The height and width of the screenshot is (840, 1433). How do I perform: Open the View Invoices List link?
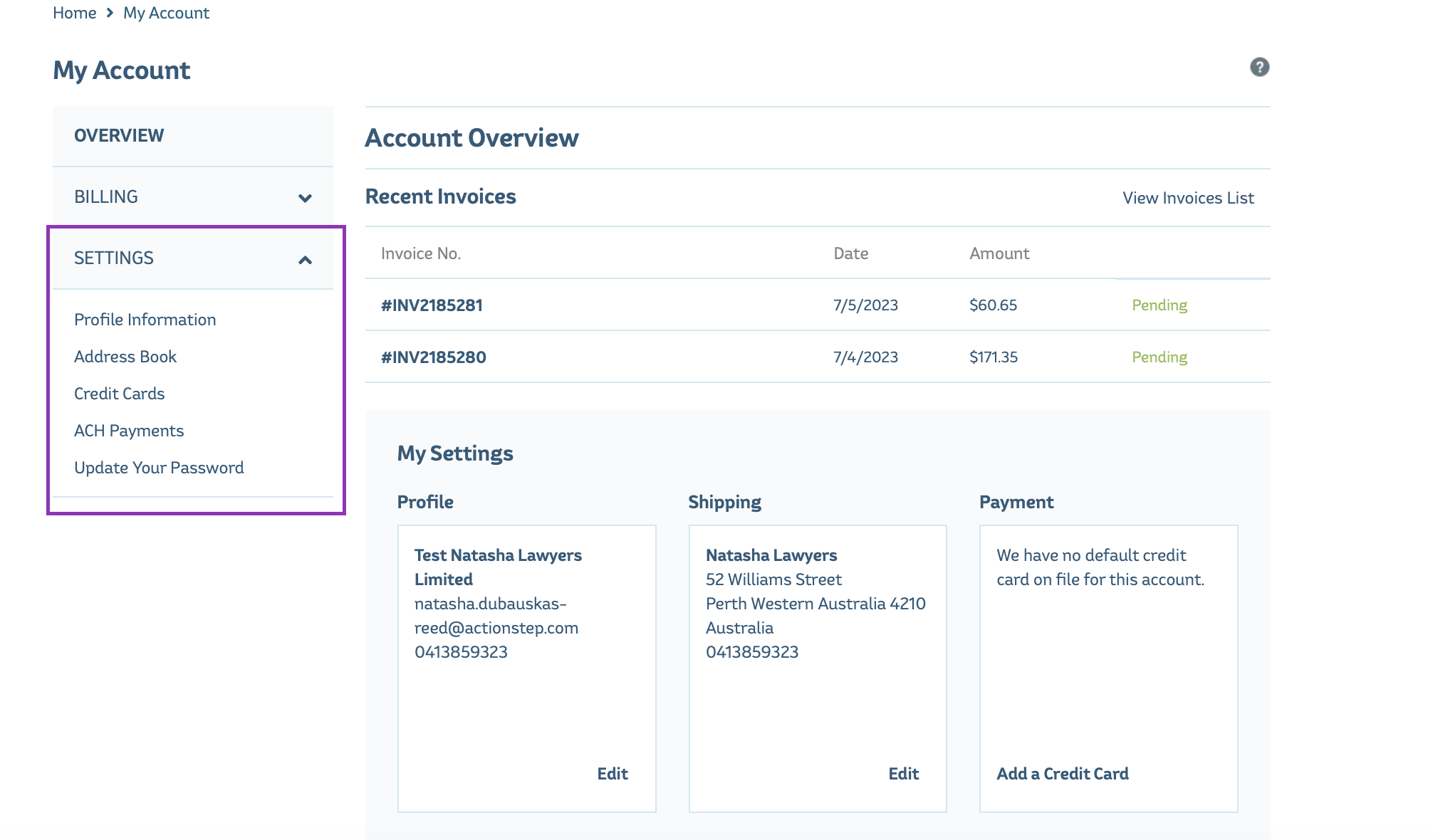(1188, 198)
